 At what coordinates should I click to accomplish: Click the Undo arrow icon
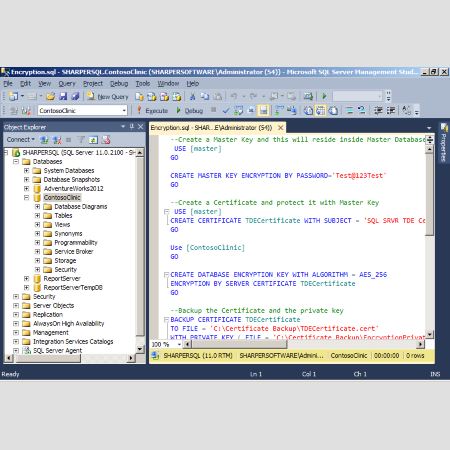click(234, 97)
